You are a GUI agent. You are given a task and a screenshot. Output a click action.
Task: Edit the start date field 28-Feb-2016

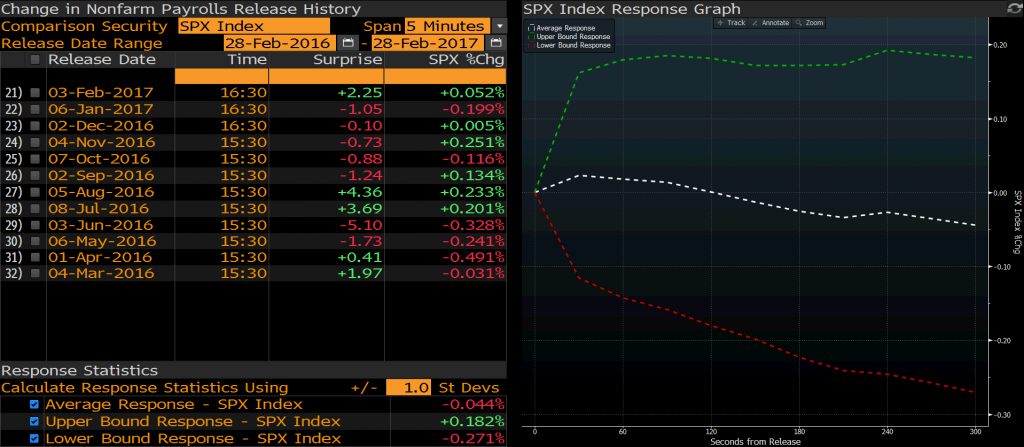280,43
